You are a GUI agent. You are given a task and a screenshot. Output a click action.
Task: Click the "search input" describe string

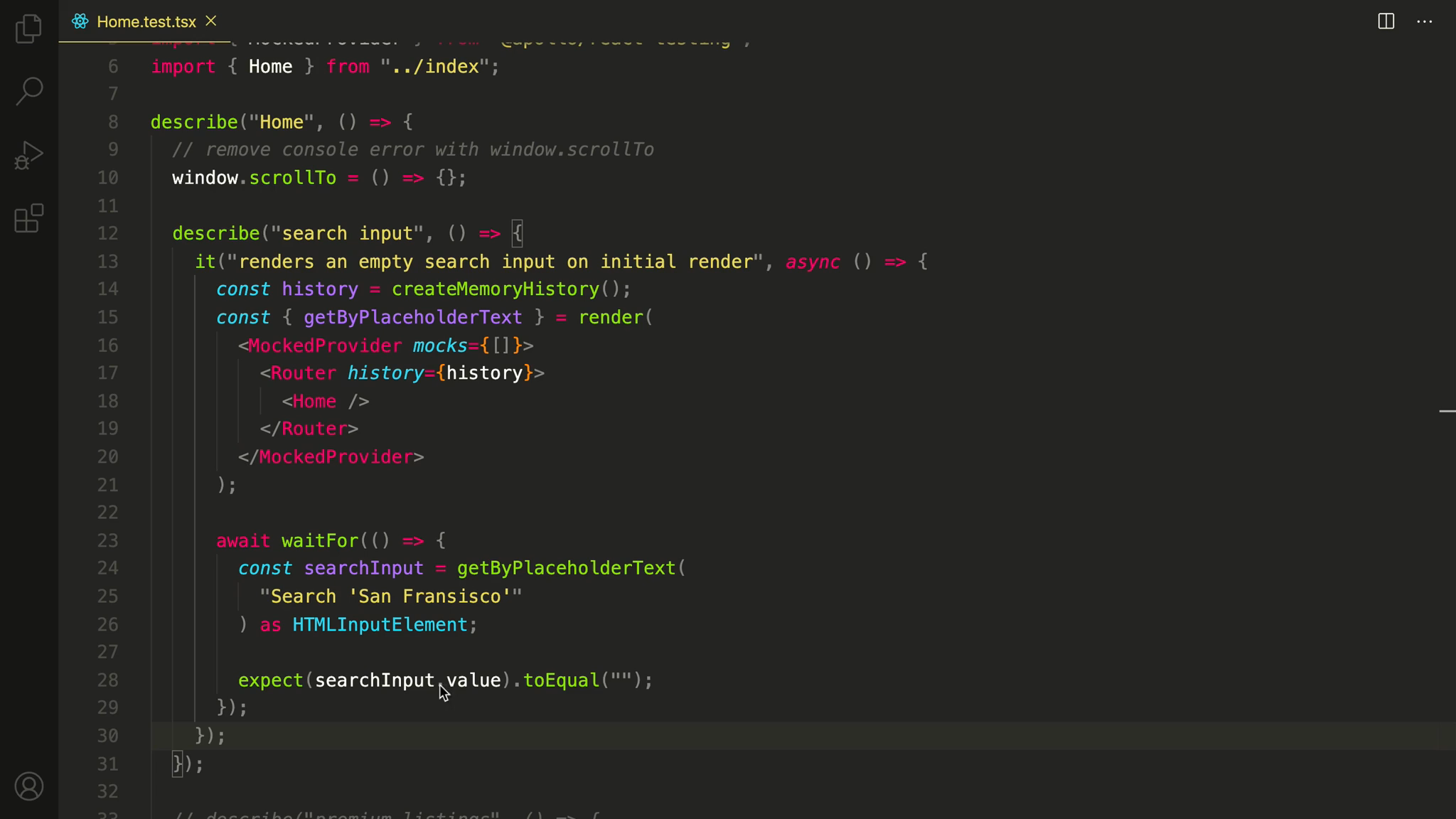(347, 234)
